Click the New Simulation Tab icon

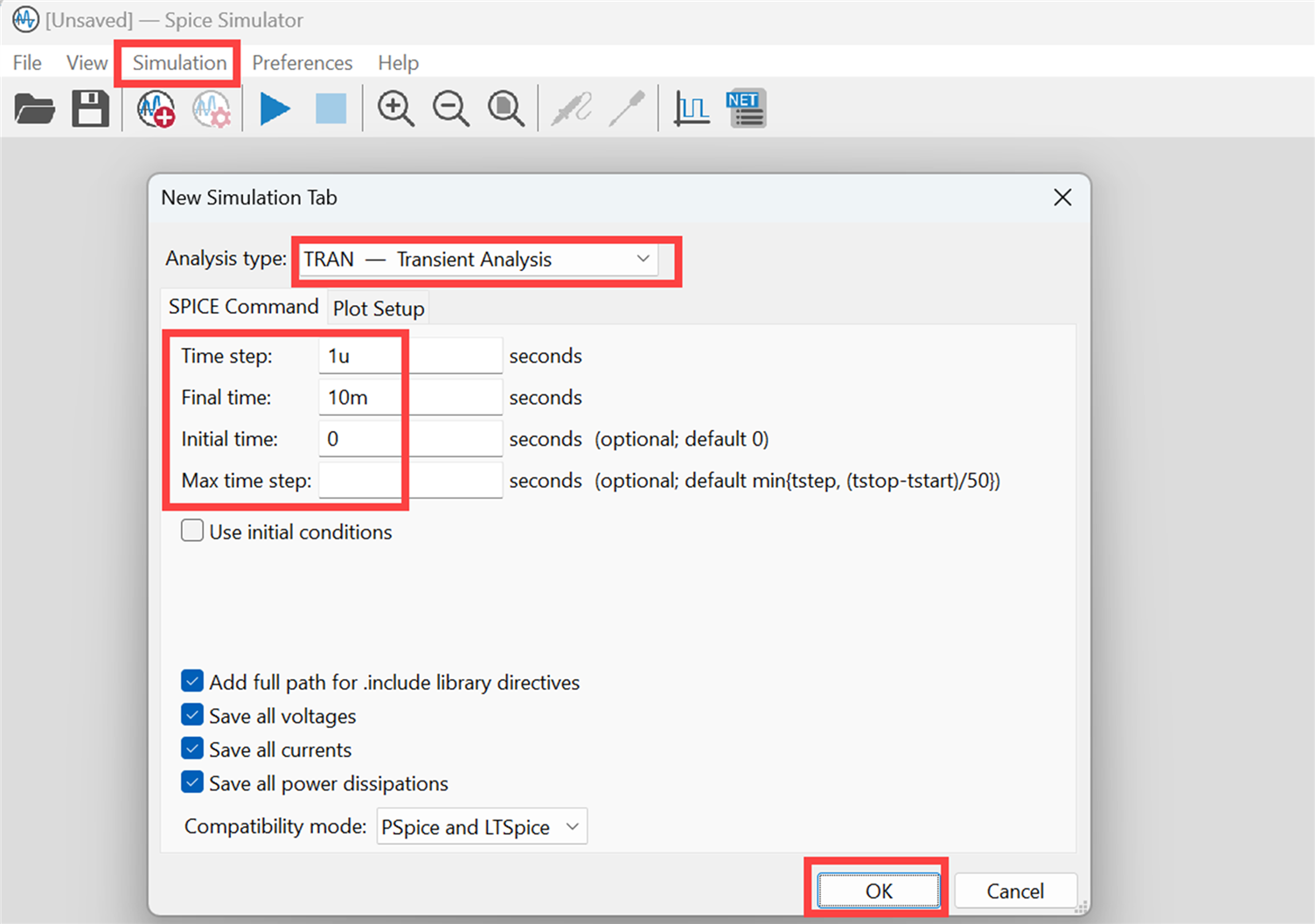tap(156, 109)
